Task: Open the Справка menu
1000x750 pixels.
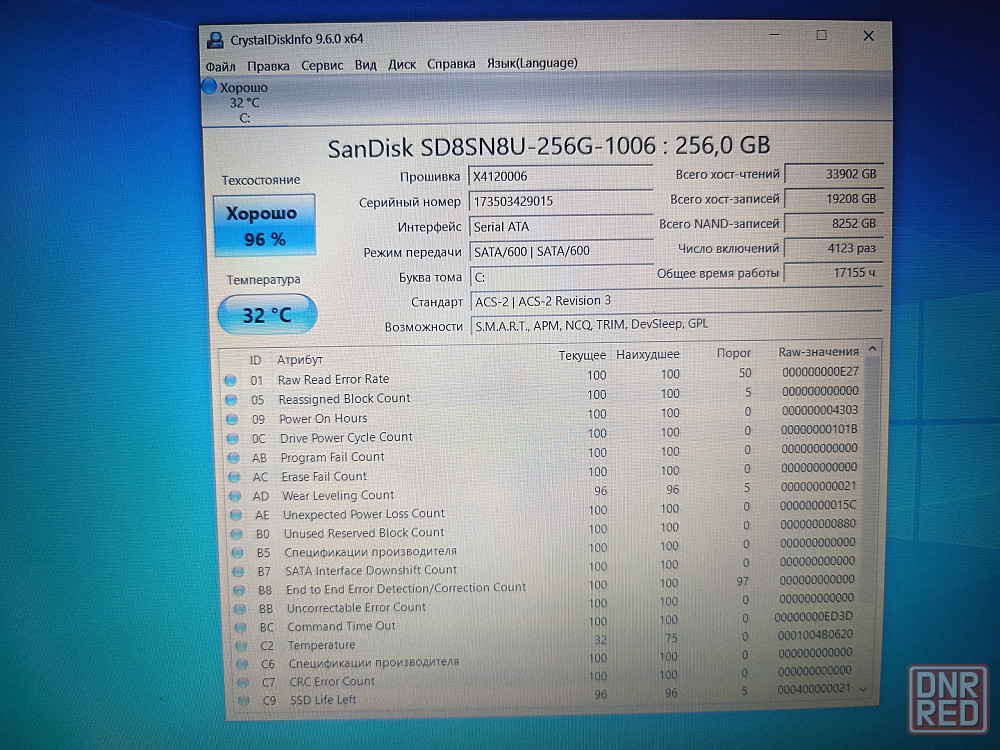Action: (451, 64)
